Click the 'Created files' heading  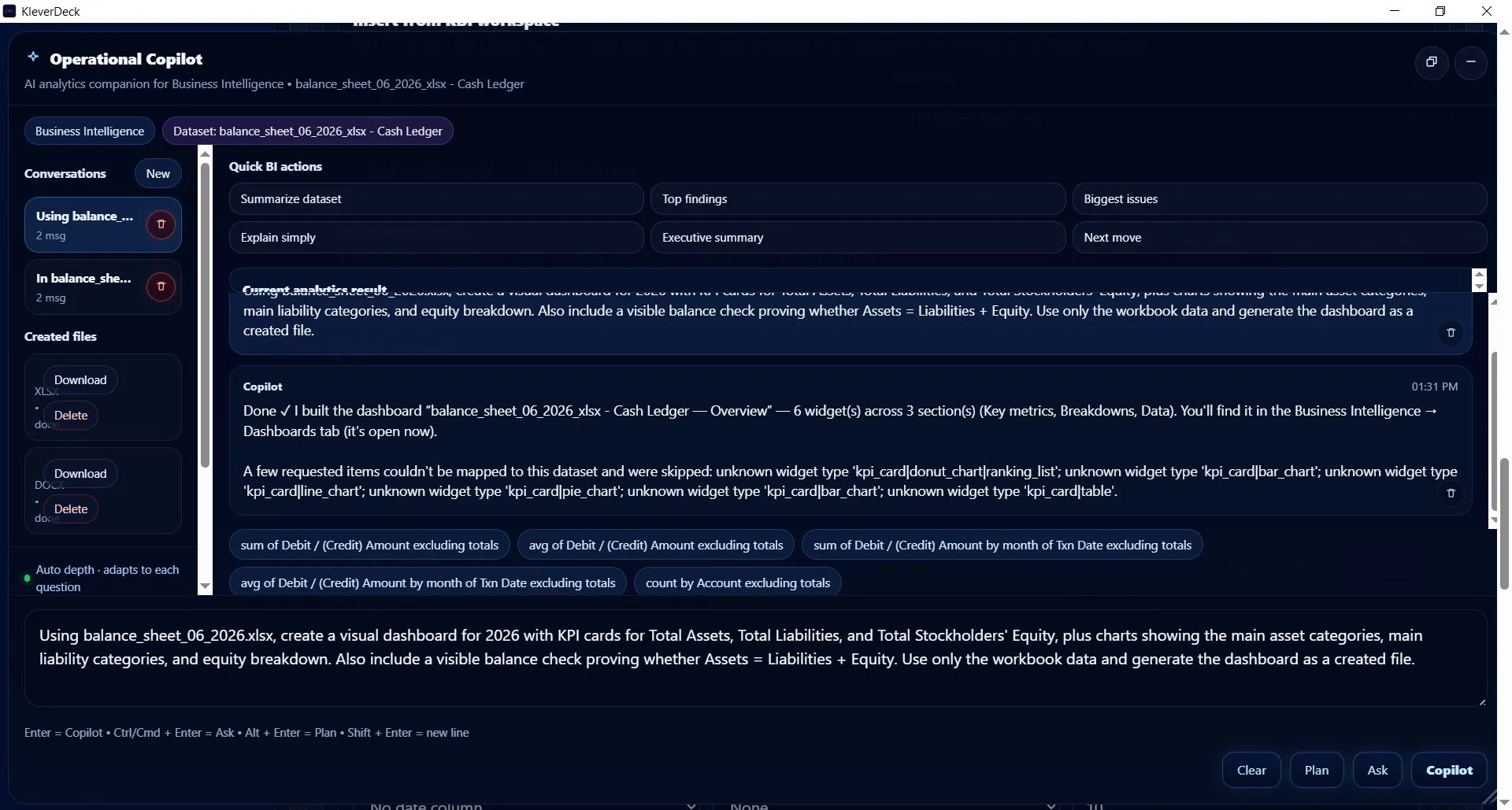[61, 337]
